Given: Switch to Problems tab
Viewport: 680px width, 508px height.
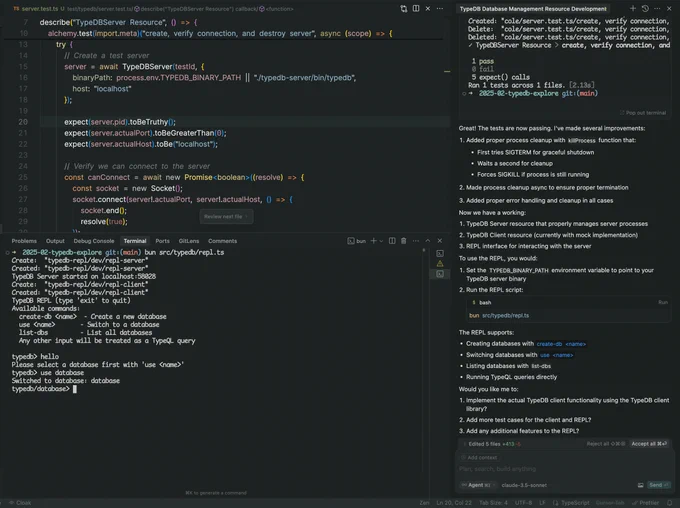Looking at the screenshot, I should point(24,241).
